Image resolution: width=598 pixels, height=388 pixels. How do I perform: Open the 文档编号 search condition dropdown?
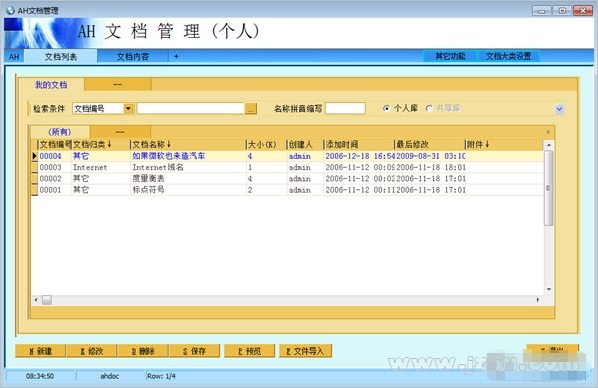(x=128, y=109)
